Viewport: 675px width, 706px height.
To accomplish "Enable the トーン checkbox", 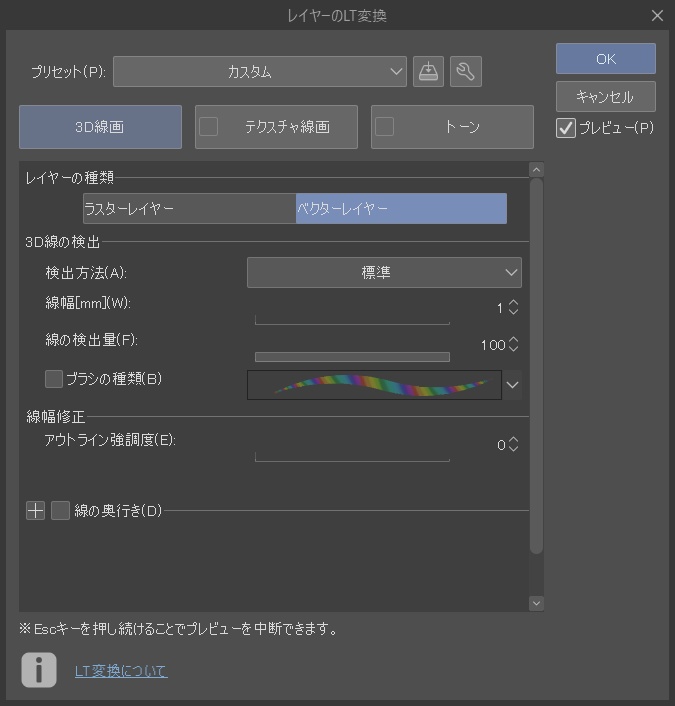I will (x=385, y=127).
